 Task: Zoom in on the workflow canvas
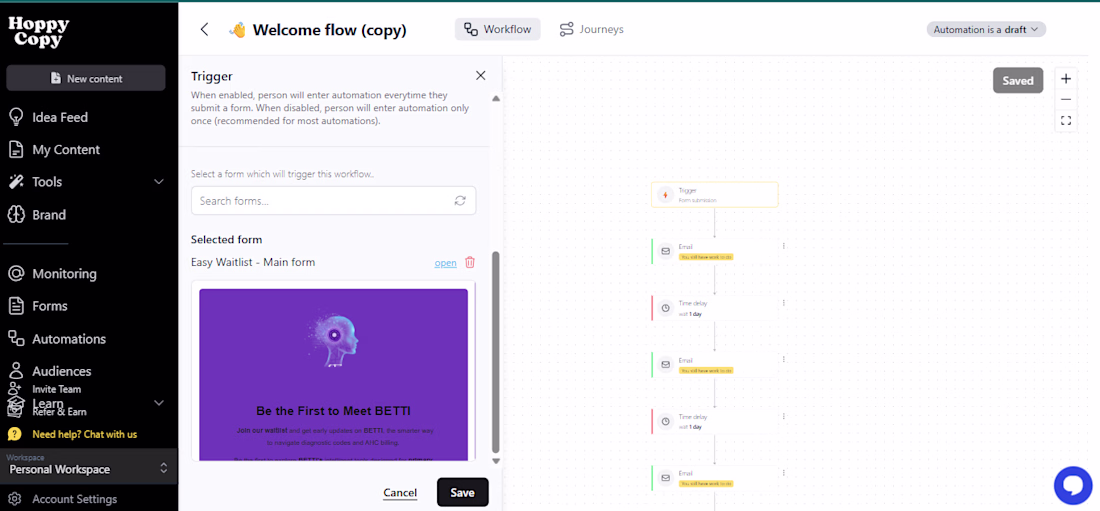coord(1066,79)
